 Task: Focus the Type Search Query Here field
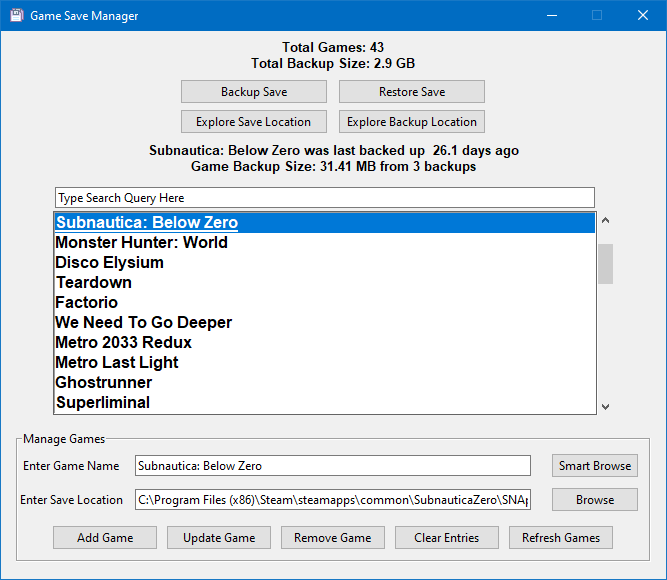coord(325,198)
